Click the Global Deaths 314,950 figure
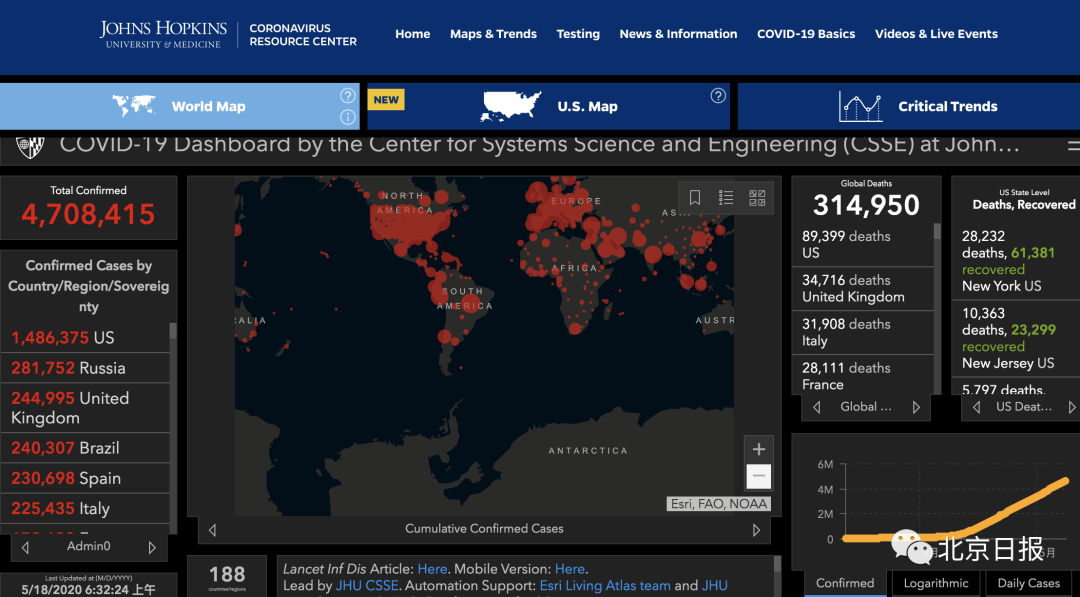Image resolution: width=1080 pixels, height=597 pixels. point(866,205)
